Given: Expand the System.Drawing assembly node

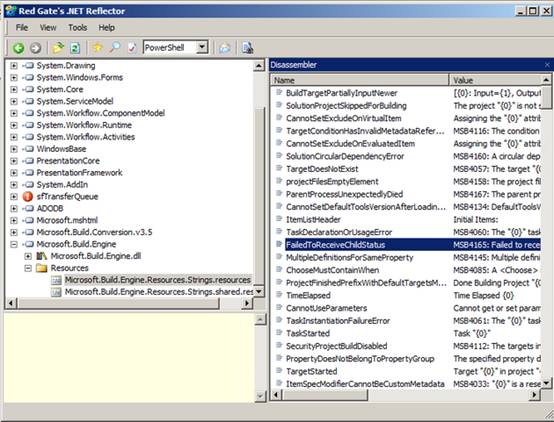Looking at the screenshot, I should click(14, 65).
